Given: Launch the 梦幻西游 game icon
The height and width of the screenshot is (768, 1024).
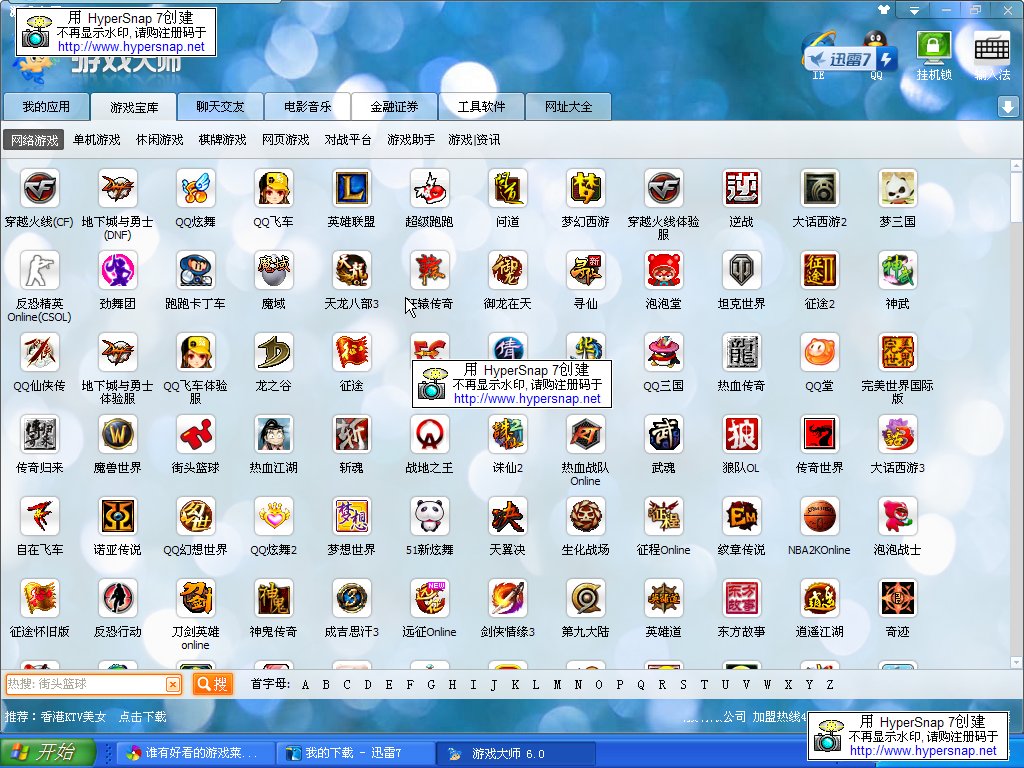Looking at the screenshot, I should pos(585,188).
